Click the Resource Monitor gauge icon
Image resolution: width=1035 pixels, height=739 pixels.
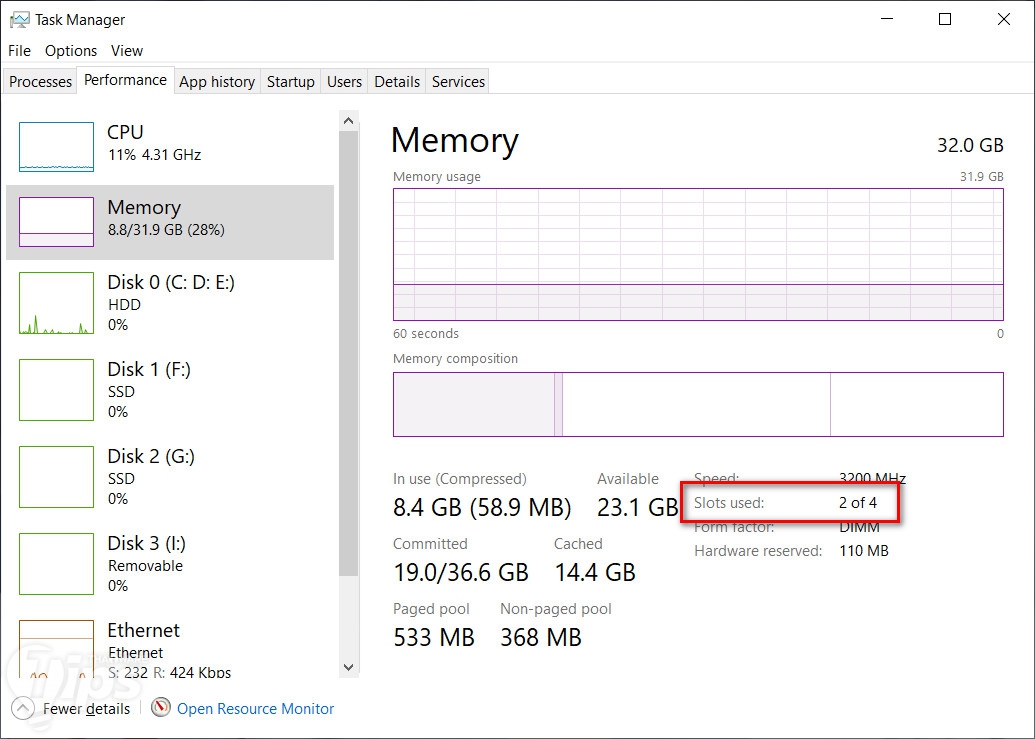pyautogui.click(x=161, y=708)
